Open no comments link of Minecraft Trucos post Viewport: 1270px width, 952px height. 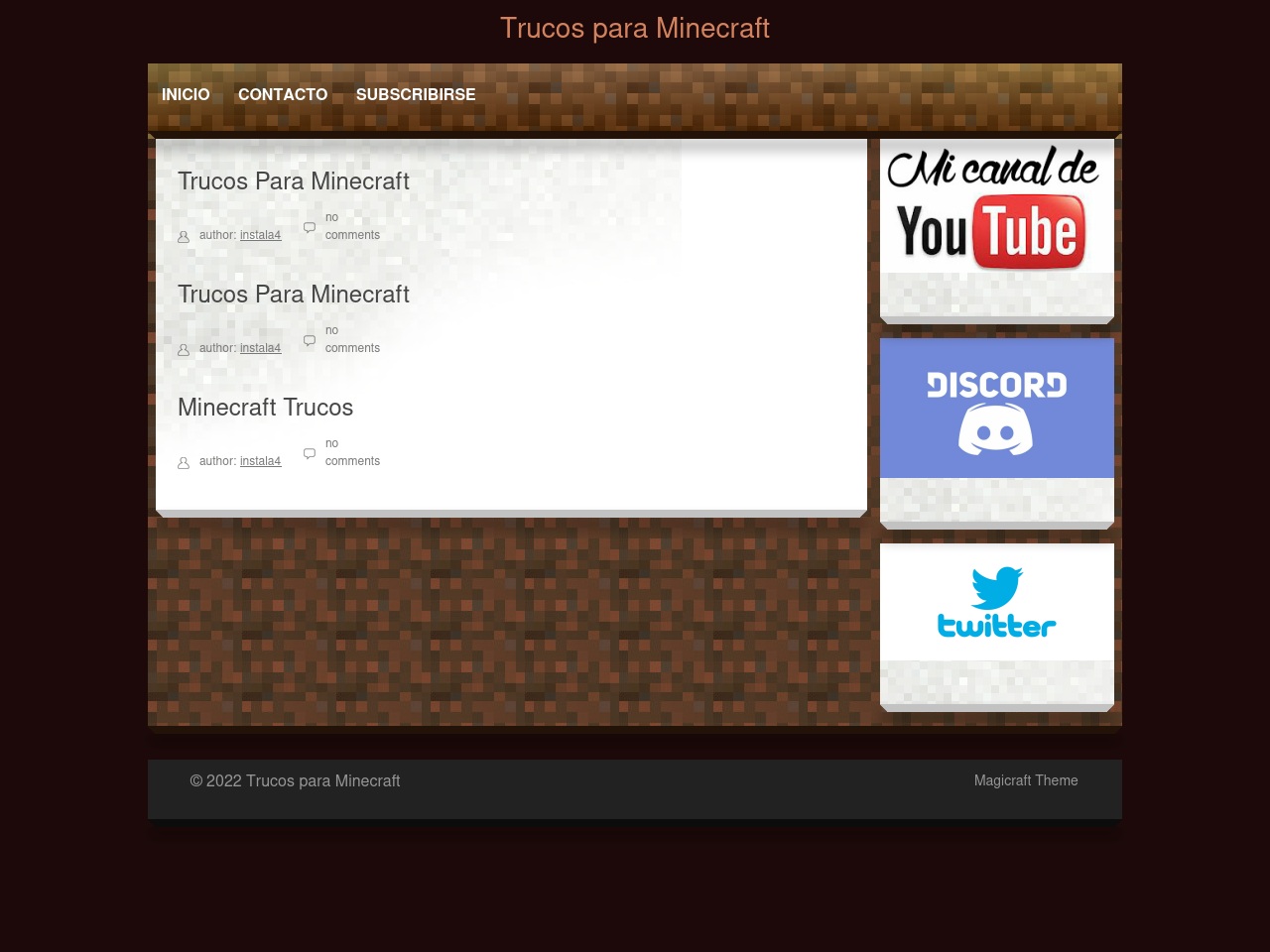pos(352,452)
